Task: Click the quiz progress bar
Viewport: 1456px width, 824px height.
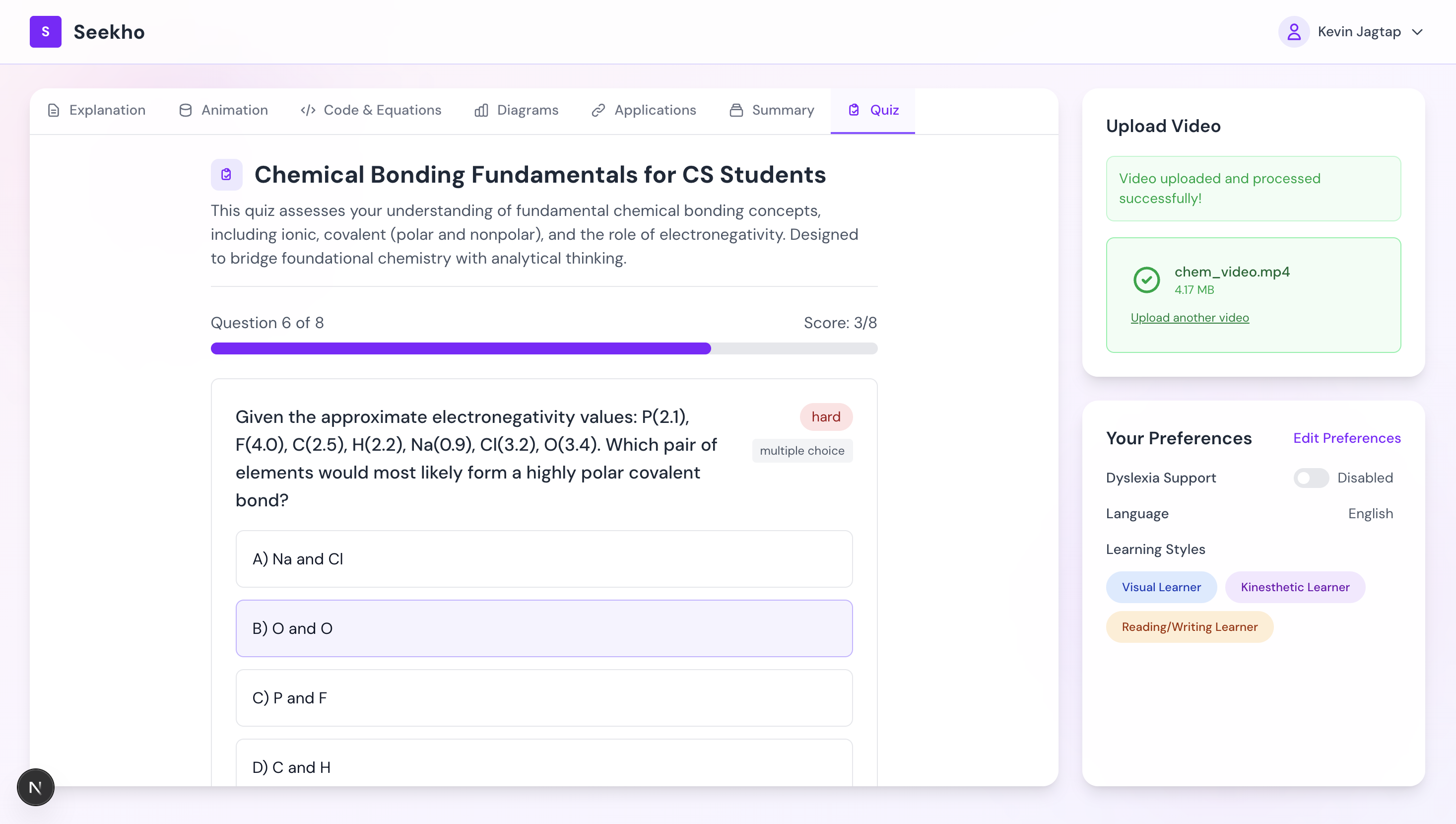Action: coord(543,348)
